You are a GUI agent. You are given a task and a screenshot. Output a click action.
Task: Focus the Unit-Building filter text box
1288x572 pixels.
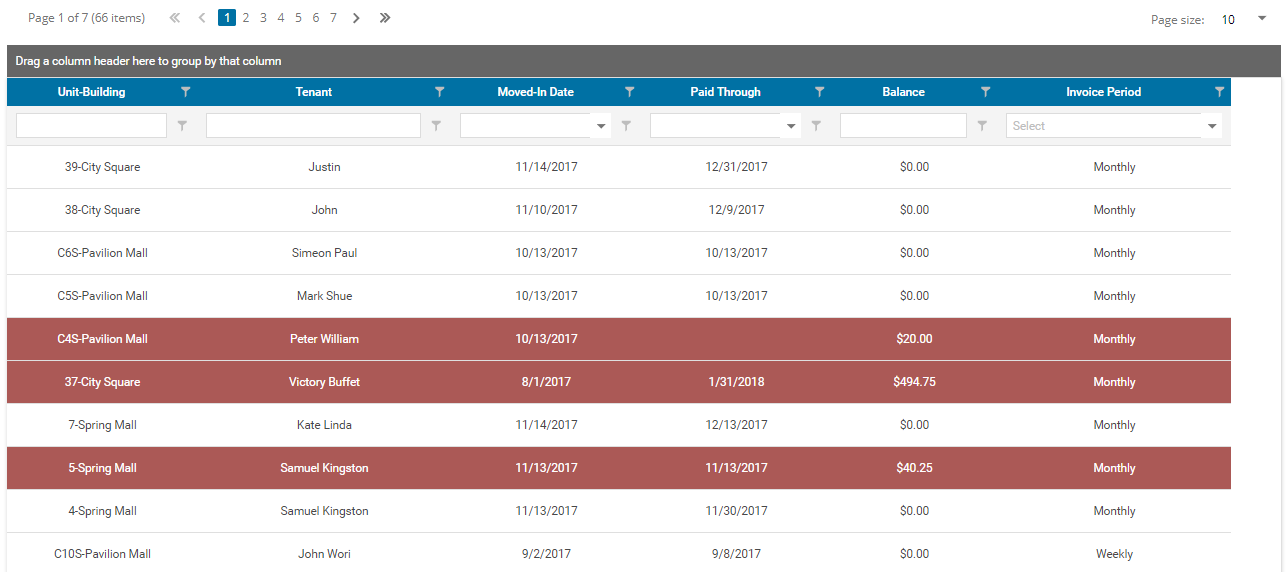pyautogui.click(x=91, y=126)
